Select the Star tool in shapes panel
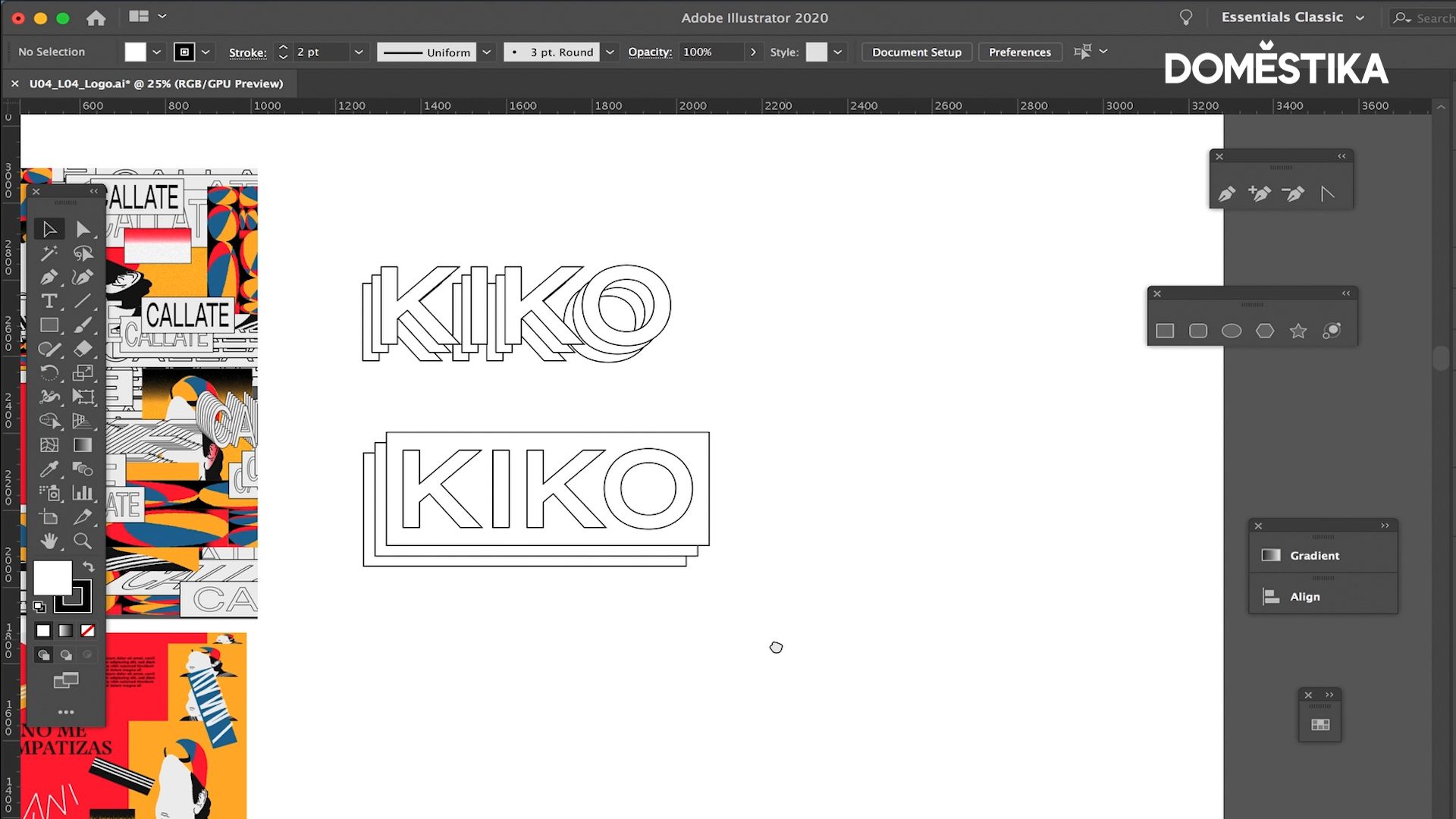This screenshot has width=1456, height=819. click(1298, 331)
